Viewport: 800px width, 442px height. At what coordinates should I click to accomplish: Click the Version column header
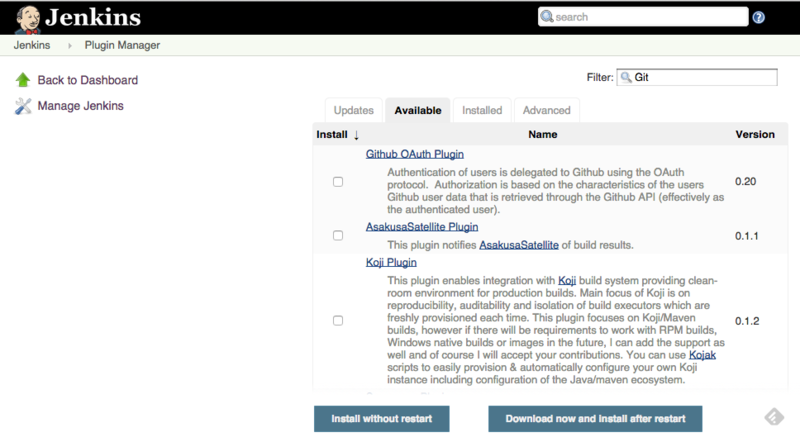[x=755, y=135]
